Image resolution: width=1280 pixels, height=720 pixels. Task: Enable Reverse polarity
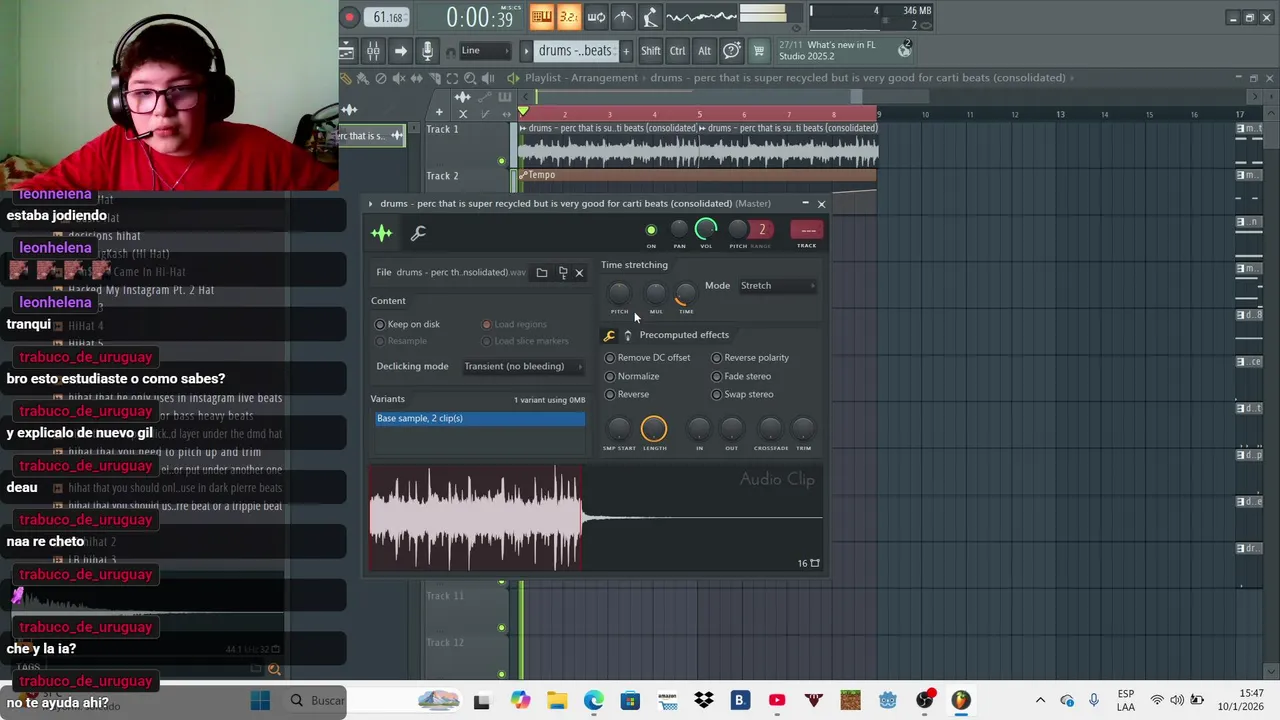(x=750, y=358)
